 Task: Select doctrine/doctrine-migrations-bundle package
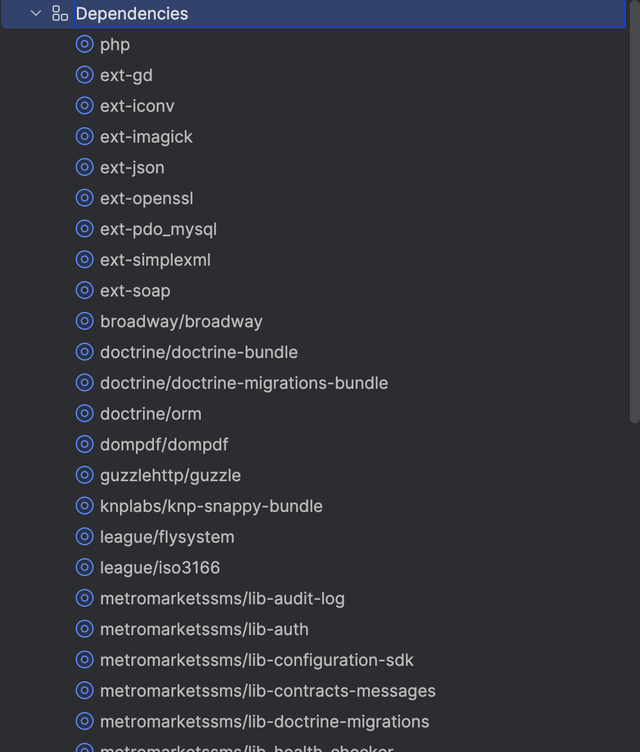pos(243,383)
